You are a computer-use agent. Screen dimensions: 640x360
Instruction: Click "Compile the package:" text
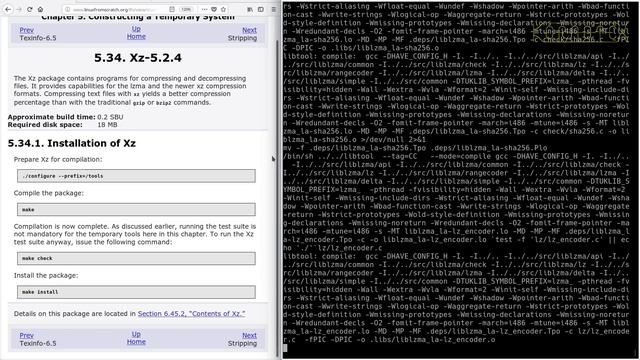coord(49,193)
